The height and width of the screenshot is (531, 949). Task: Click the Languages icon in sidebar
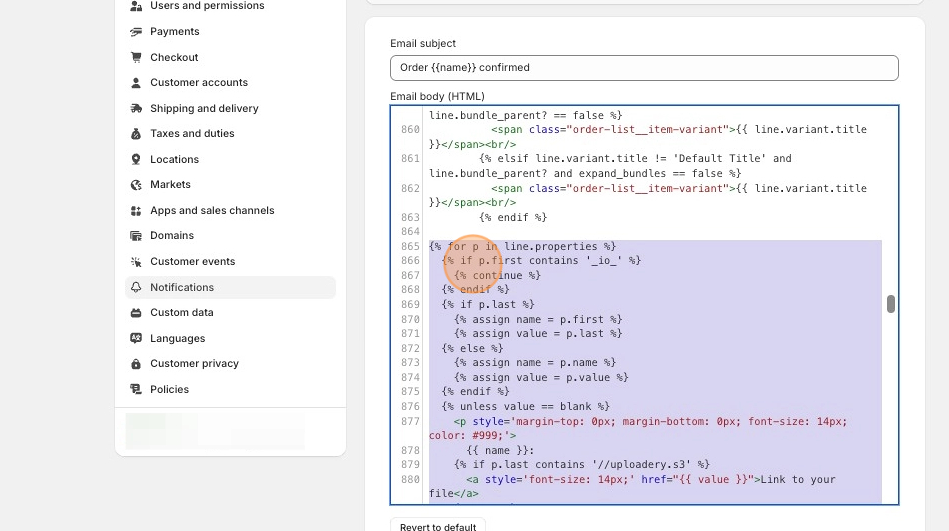[137, 338]
